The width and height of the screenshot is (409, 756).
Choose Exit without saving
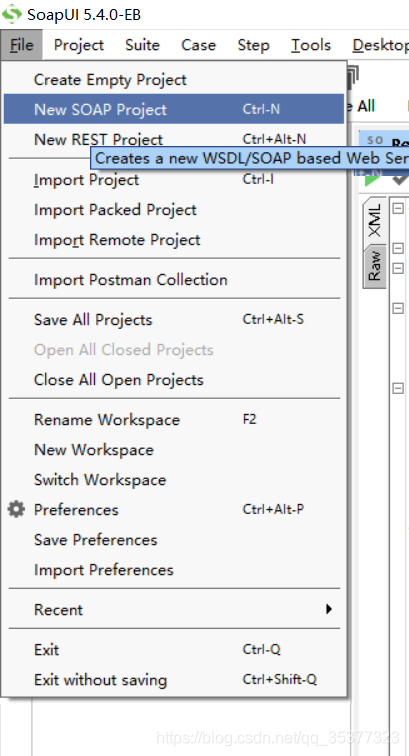(174, 680)
